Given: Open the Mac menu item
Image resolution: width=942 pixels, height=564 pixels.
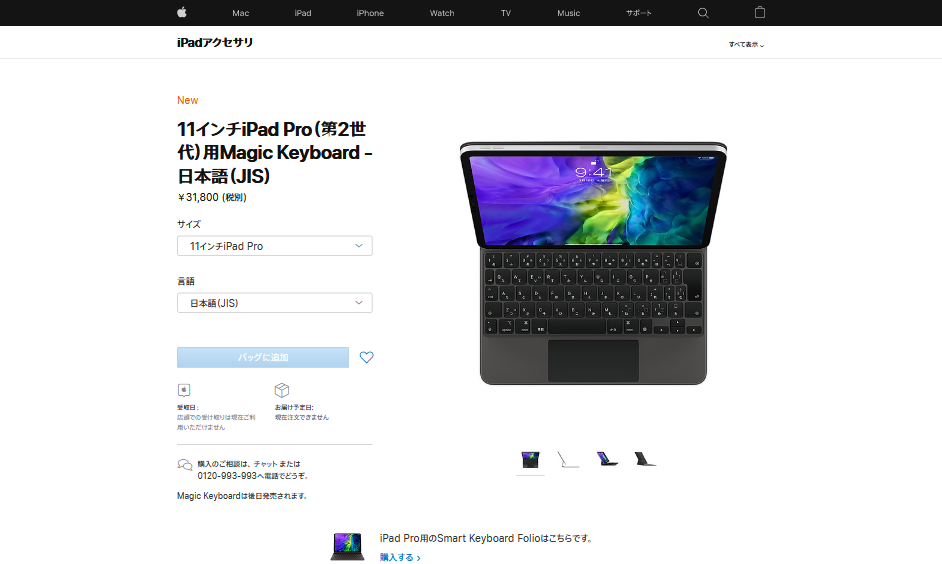Looking at the screenshot, I should [240, 13].
